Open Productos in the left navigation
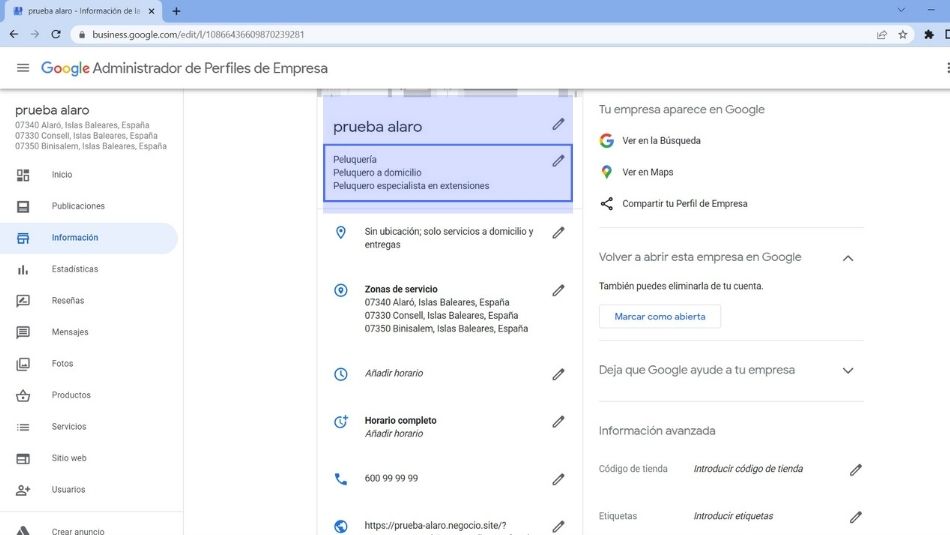 71,395
